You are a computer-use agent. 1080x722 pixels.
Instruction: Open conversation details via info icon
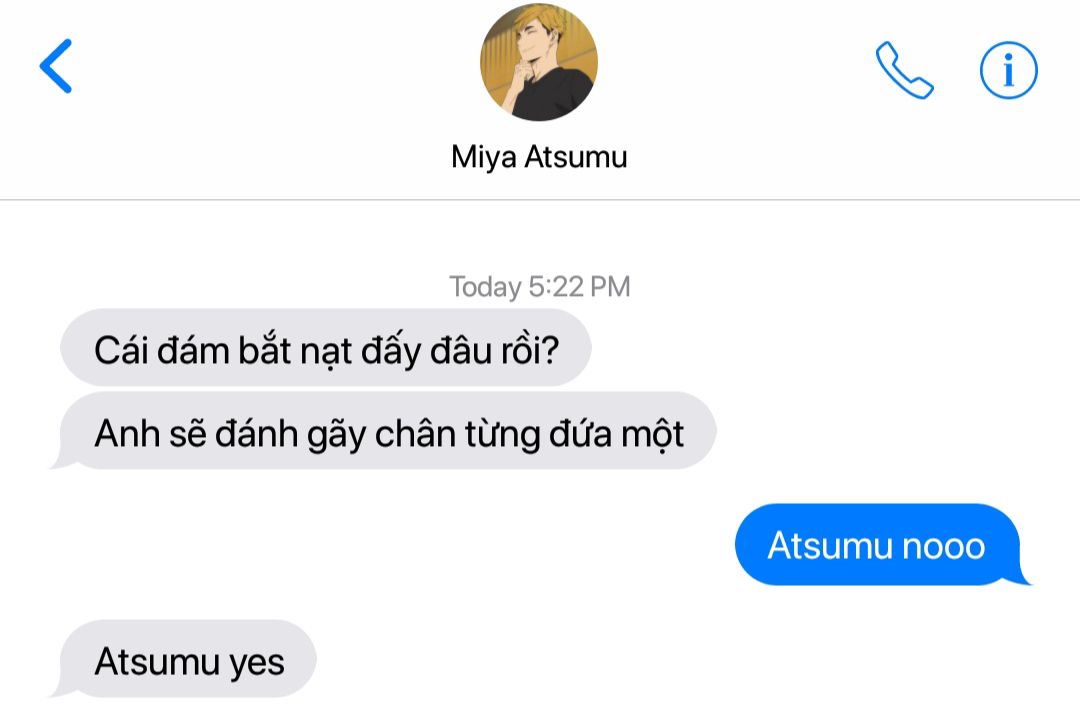[1008, 70]
